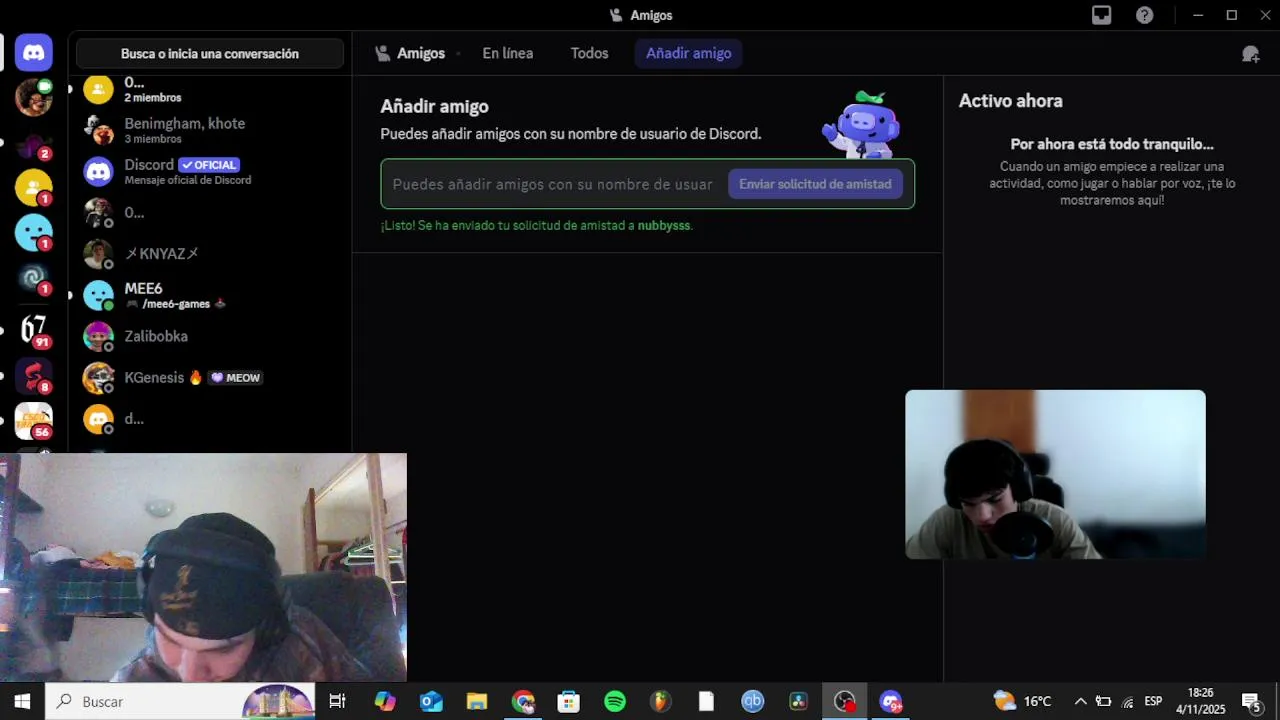Open the Discord OFICIAL message conversation
Image resolution: width=1280 pixels, height=720 pixels.
(210, 171)
